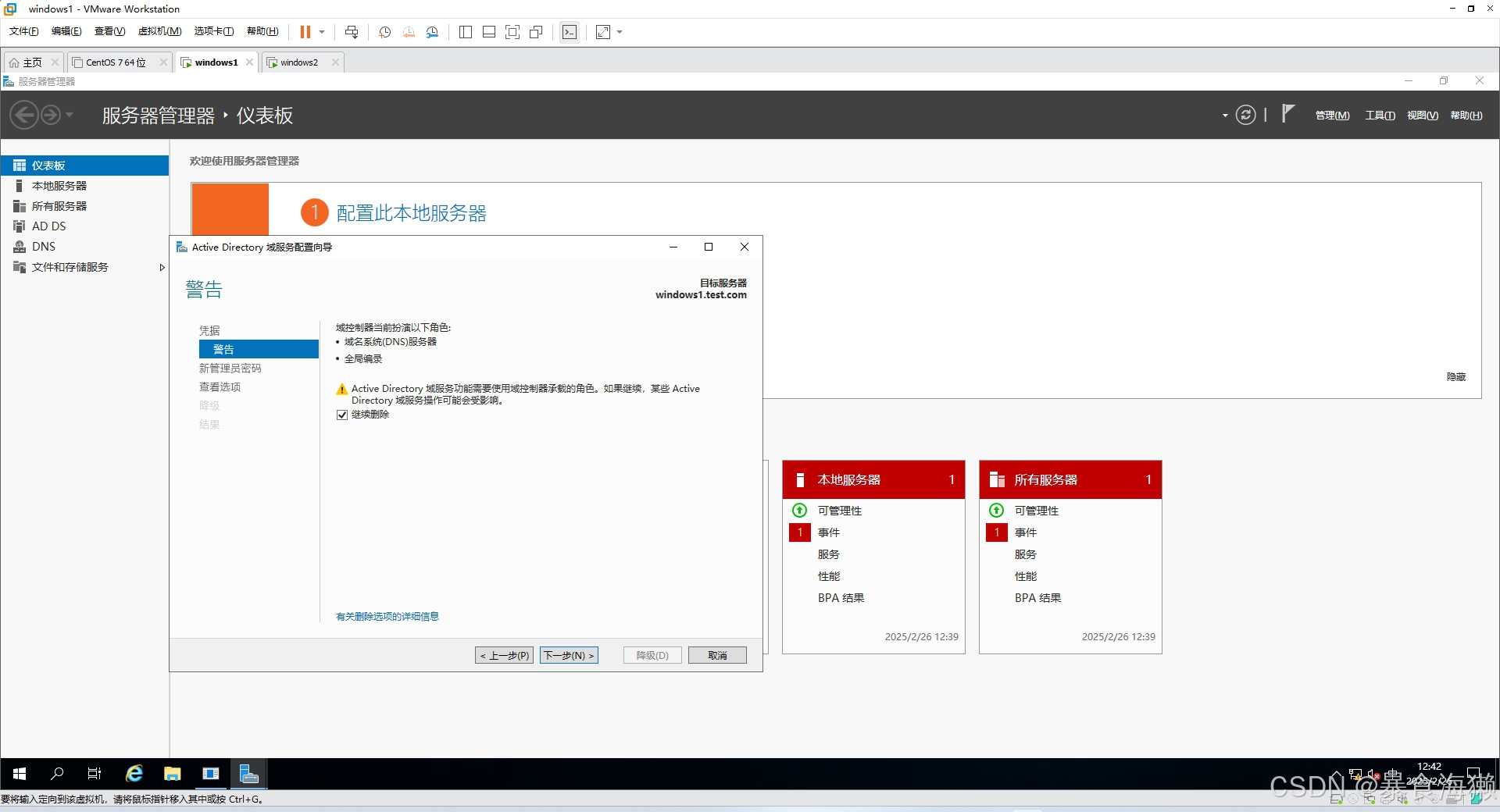Image resolution: width=1500 pixels, height=812 pixels.
Task: Click the 下一步(N) button
Action: coord(569,656)
